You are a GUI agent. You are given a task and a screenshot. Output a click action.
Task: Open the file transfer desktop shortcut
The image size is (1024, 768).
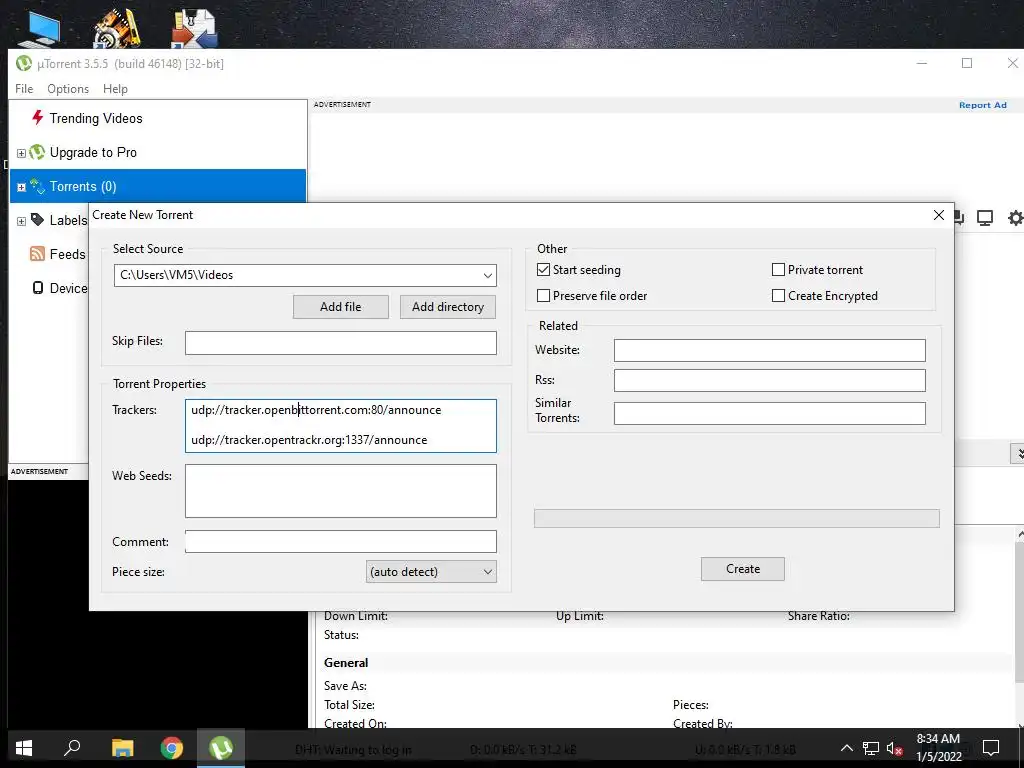(x=194, y=29)
